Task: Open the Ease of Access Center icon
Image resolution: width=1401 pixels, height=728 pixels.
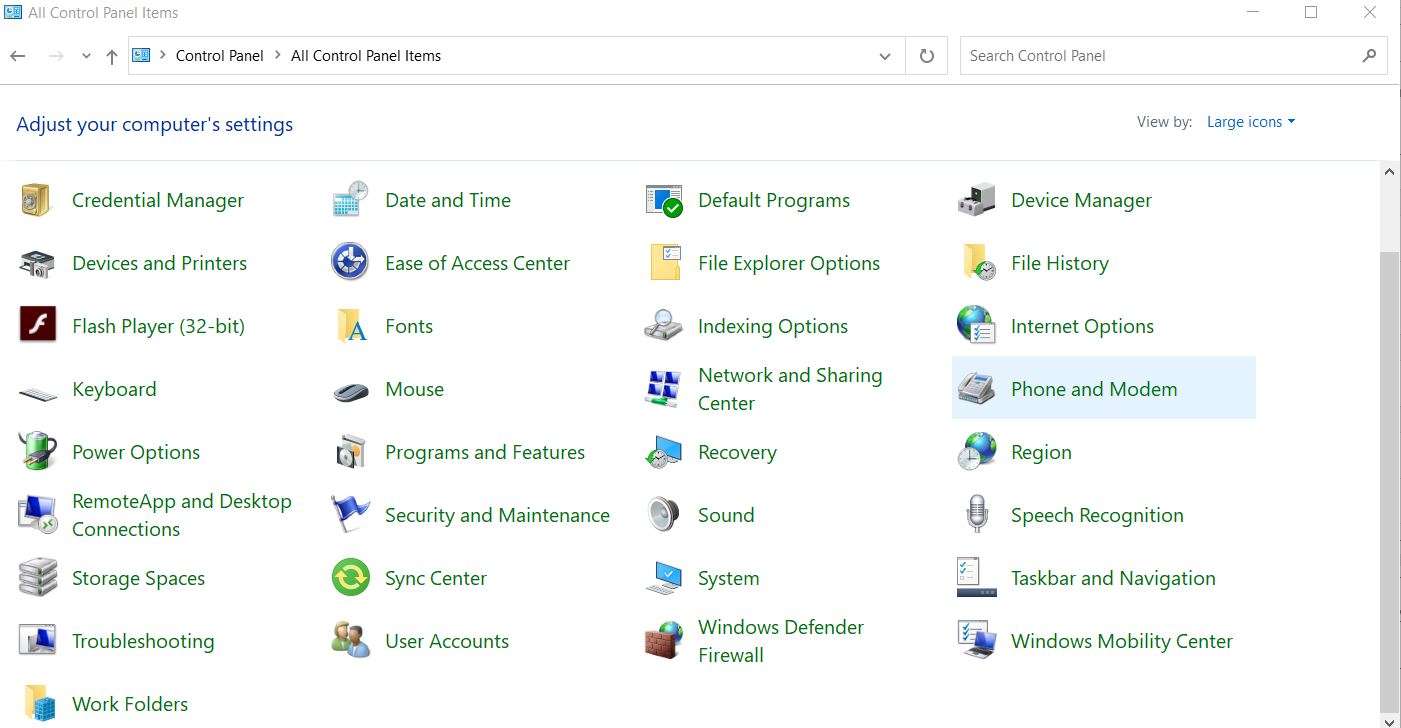Action: click(x=350, y=263)
